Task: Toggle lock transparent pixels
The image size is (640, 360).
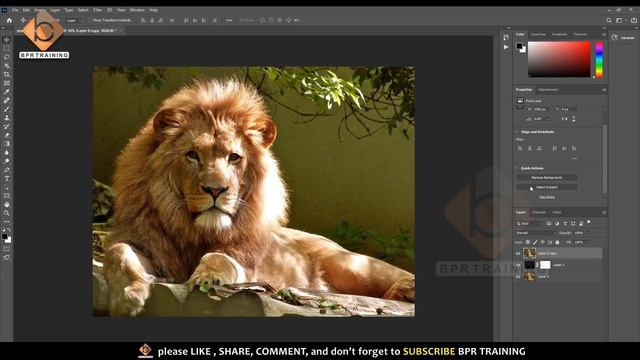Action: pos(528,242)
